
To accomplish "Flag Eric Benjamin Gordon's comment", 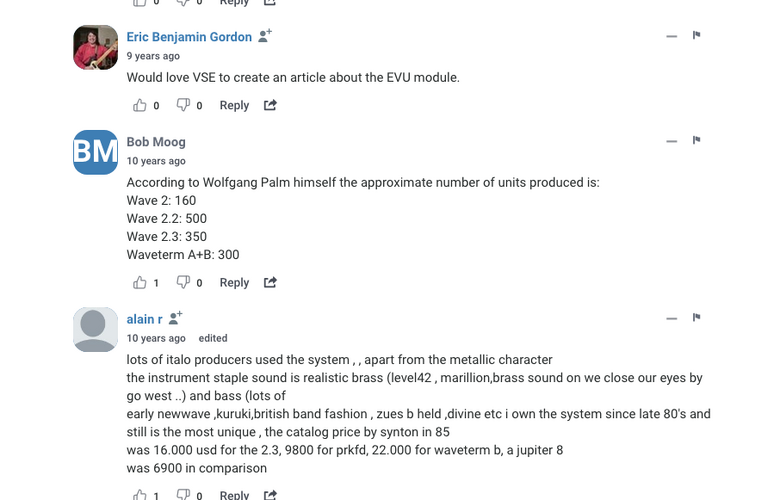I will 696,35.
